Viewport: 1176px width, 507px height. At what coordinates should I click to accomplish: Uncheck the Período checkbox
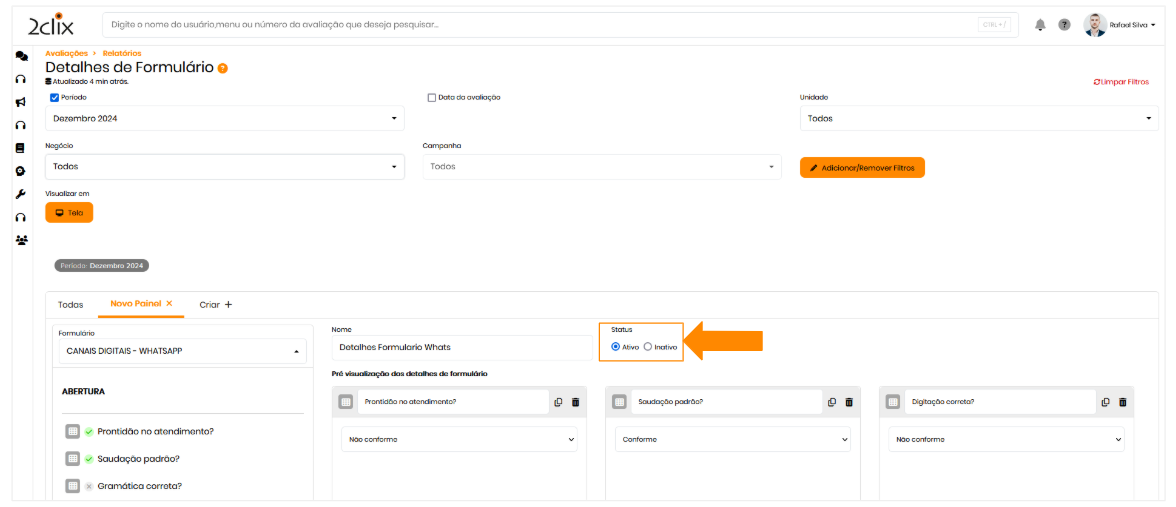coord(55,97)
